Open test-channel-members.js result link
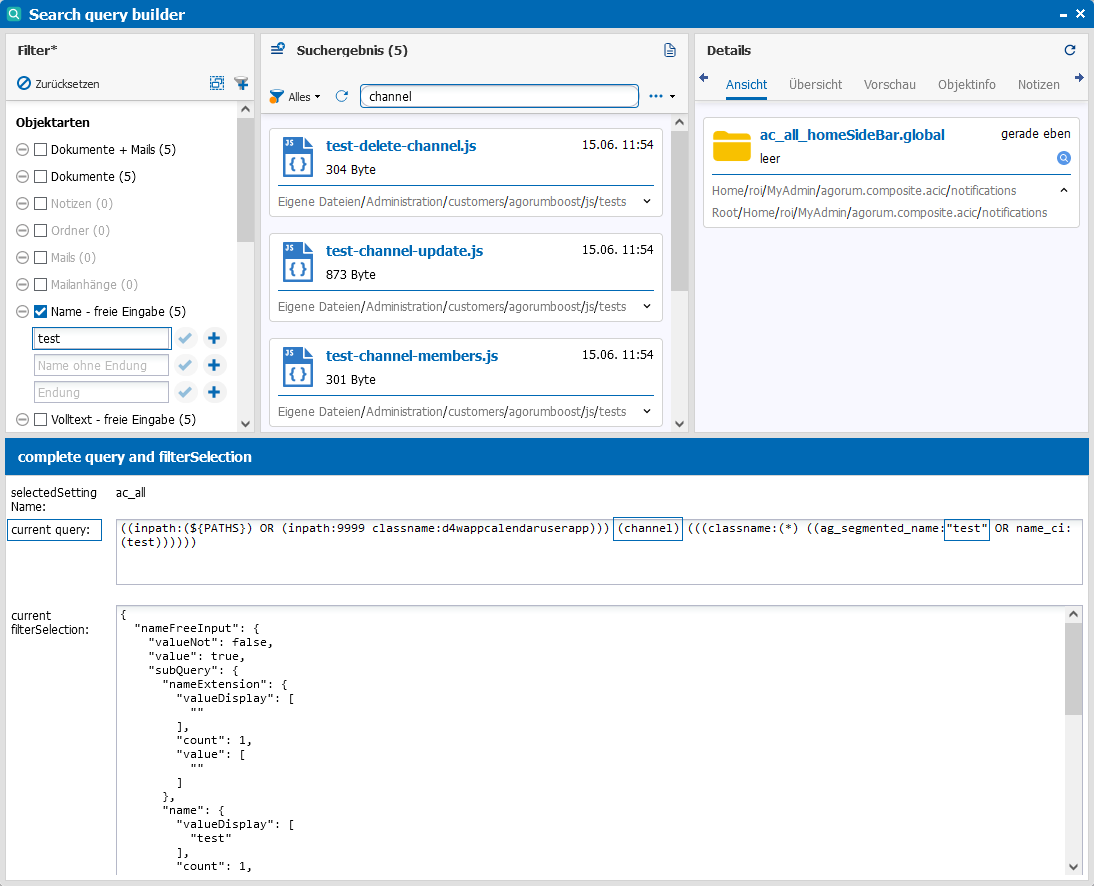Screen dimensions: 1094x886 pos(412,356)
